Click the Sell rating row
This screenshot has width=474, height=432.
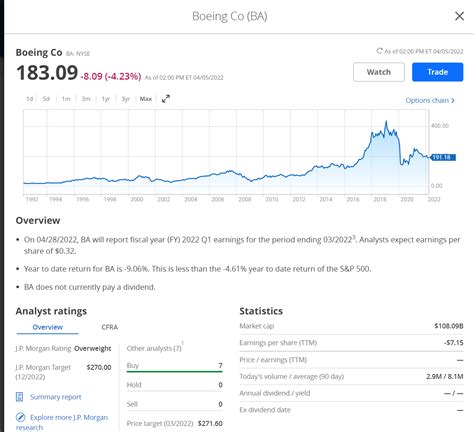pyautogui.click(x=174, y=404)
